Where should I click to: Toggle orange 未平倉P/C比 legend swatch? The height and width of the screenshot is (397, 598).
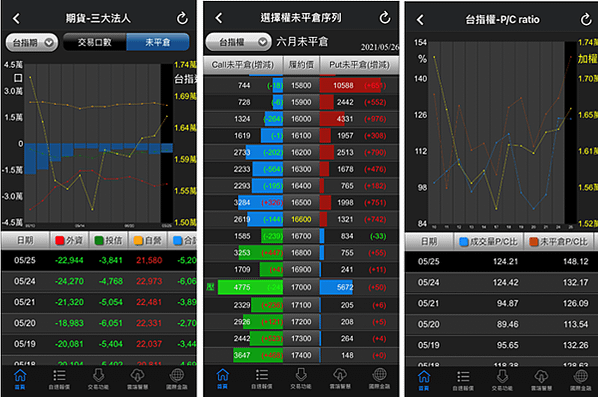(x=534, y=241)
